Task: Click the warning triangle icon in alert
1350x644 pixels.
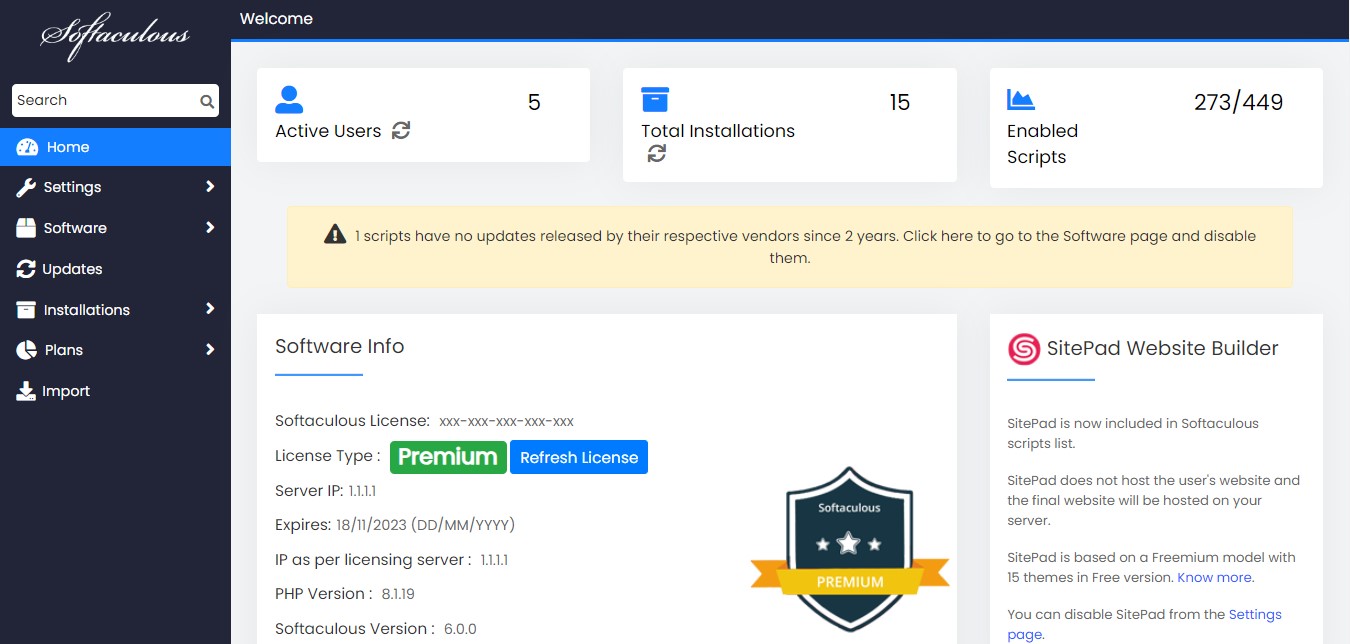Action: coord(335,235)
